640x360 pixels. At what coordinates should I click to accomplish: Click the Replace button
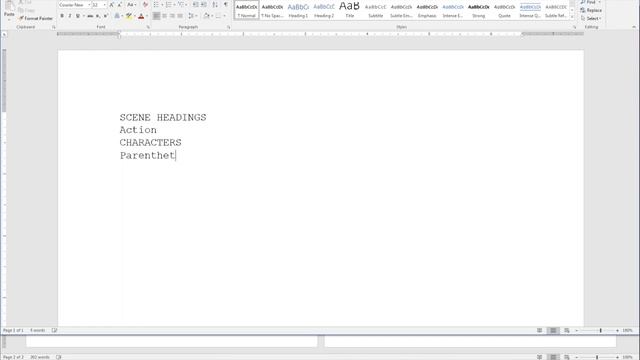pos(591,10)
